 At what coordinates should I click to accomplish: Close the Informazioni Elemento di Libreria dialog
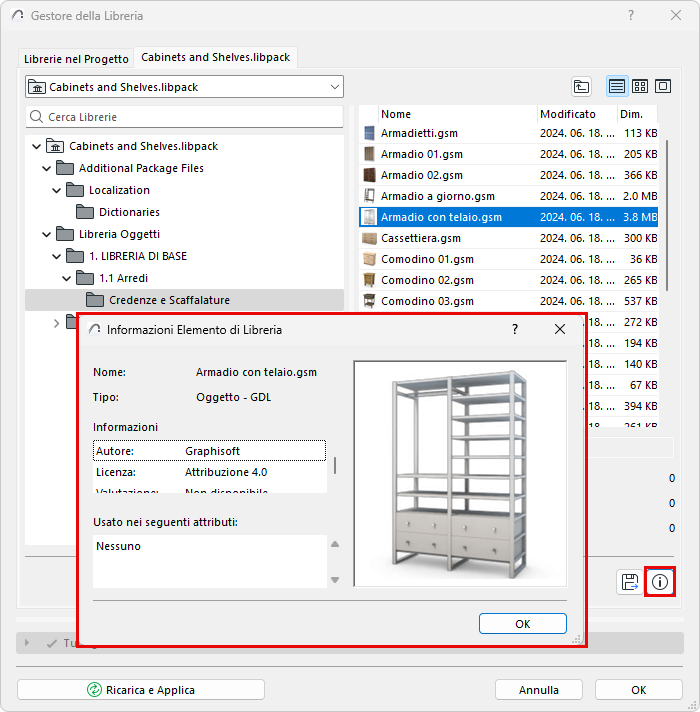tap(560, 329)
